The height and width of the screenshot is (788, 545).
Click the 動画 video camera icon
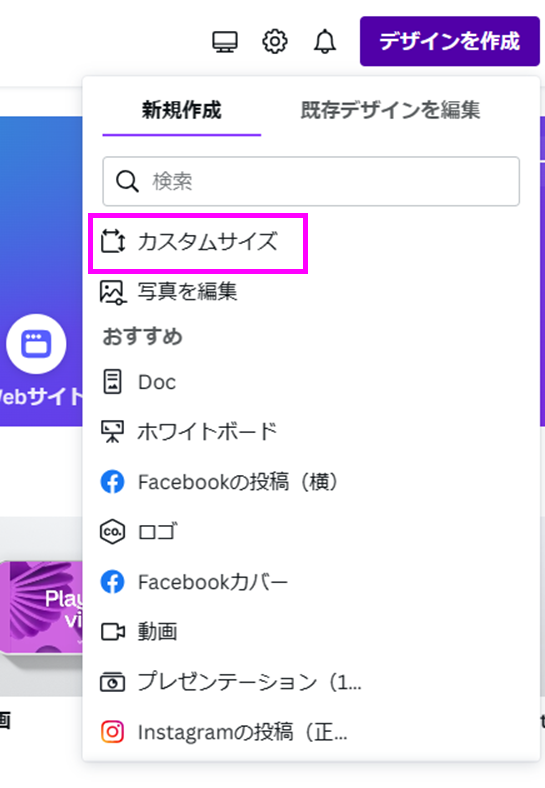113,632
